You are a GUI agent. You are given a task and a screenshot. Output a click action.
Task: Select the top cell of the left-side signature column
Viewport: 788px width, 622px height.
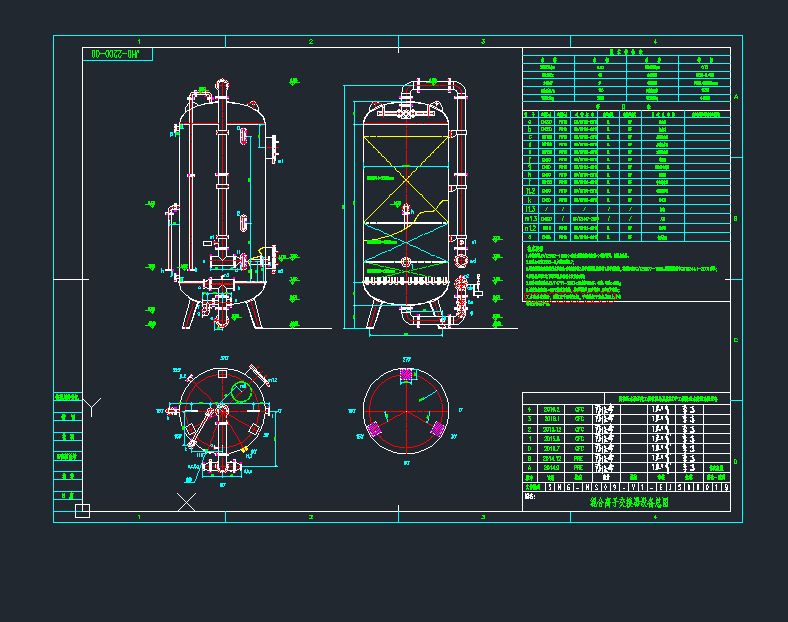[x=67, y=397]
